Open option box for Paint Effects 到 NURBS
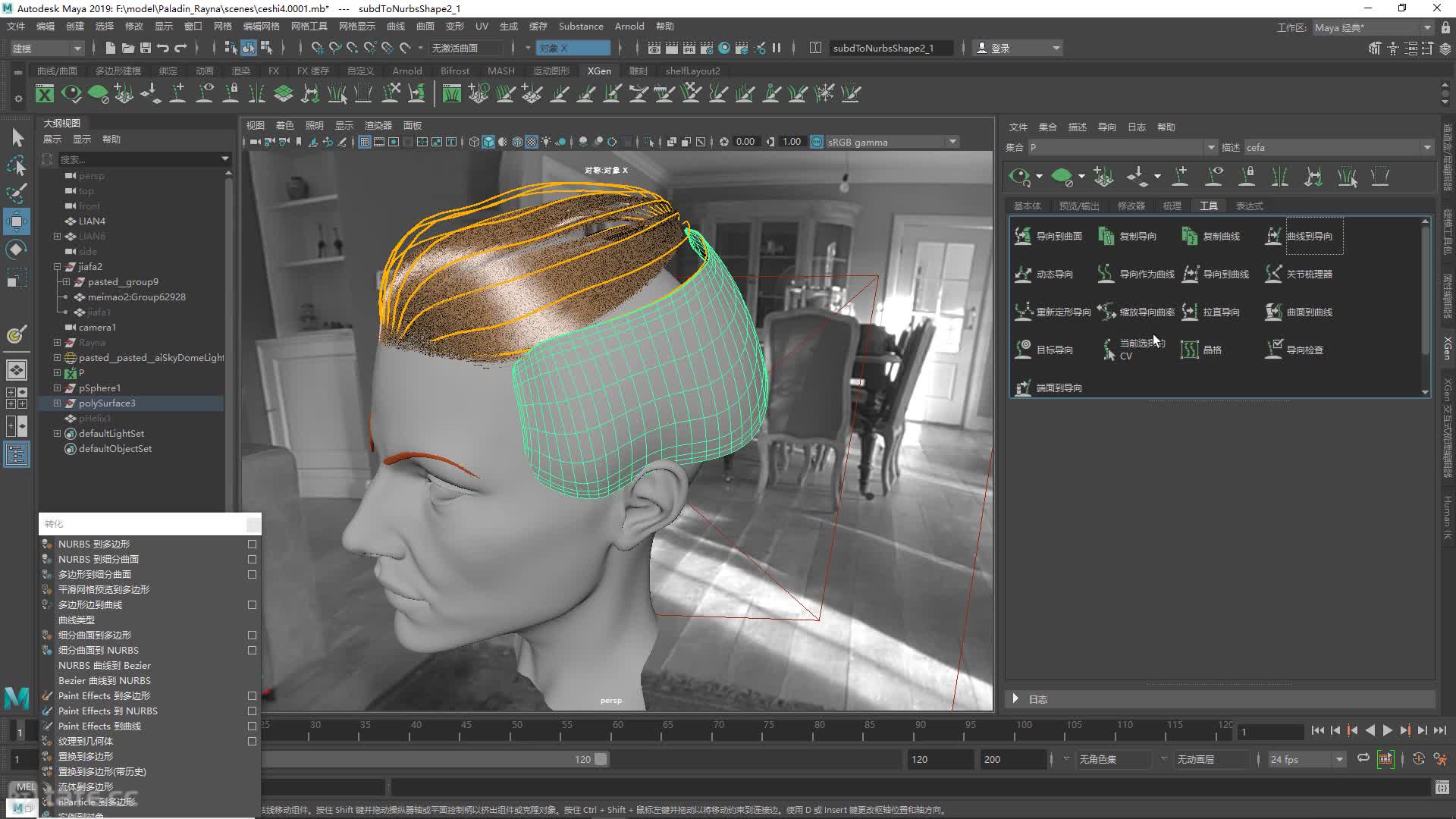Viewport: 1456px width, 819px height. point(253,711)
